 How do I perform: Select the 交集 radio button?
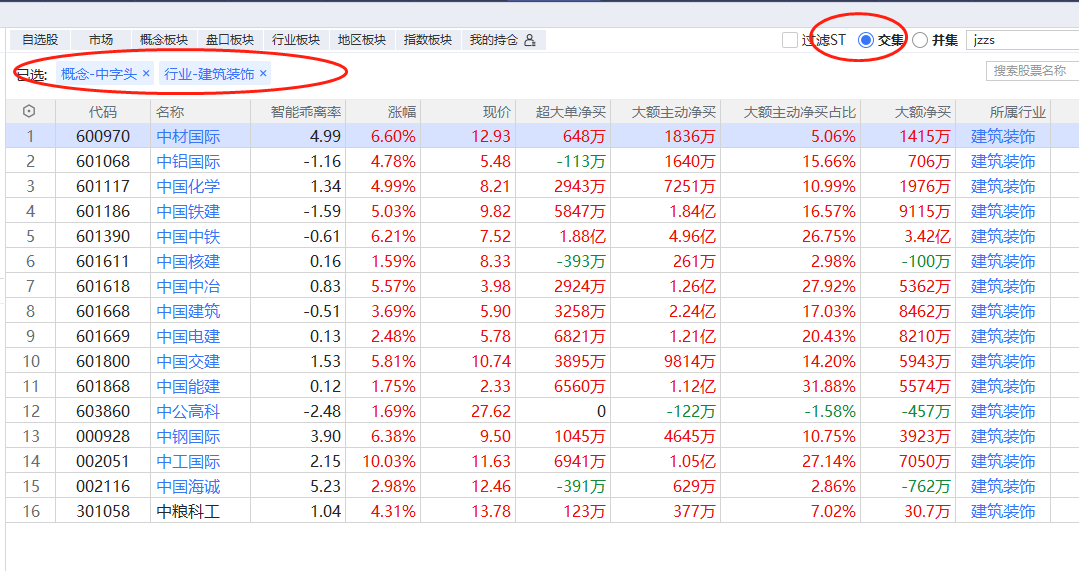click(x=866, y=40)
